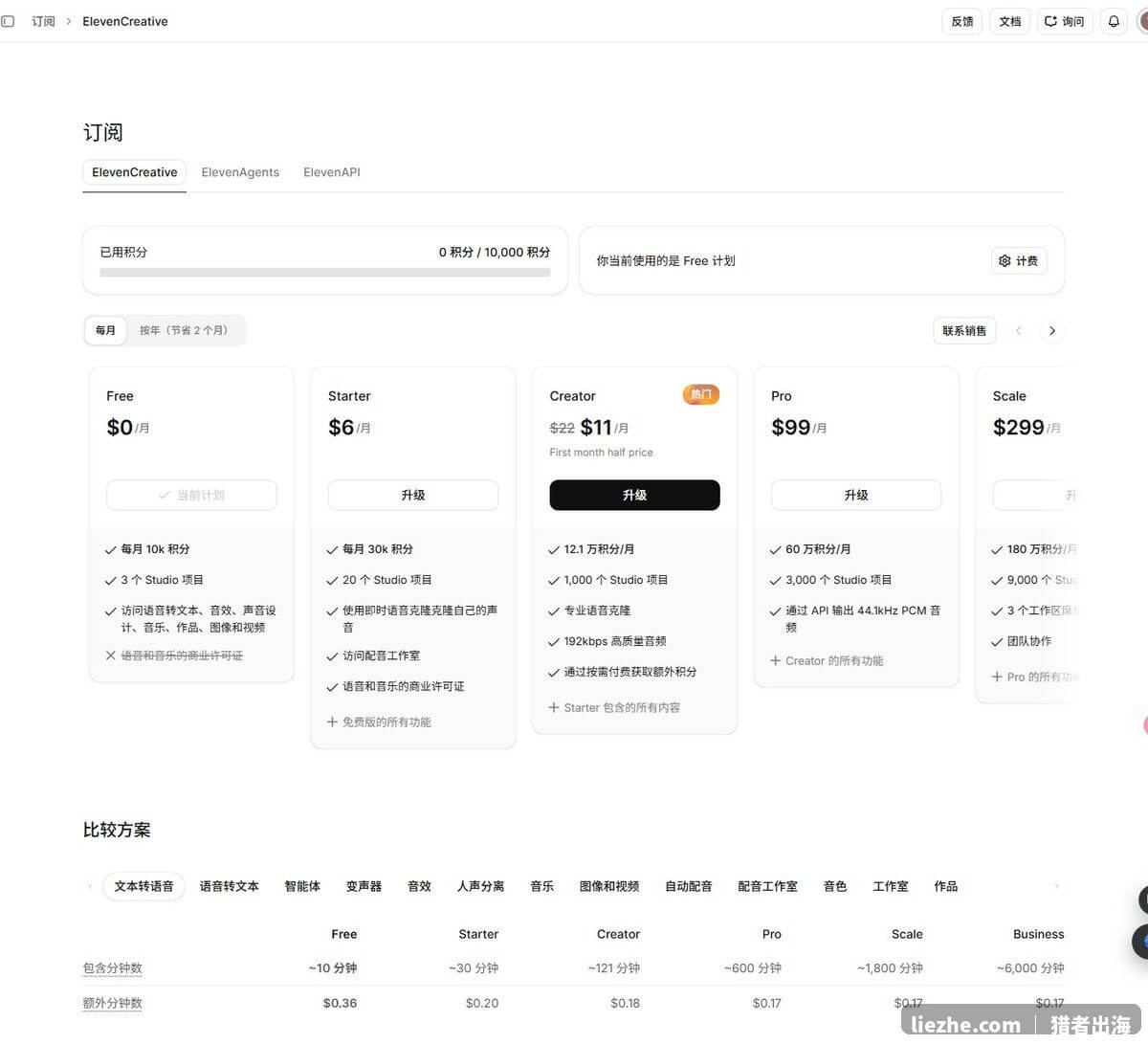Open the 反馈 feedback button
Image resolution: width=1148 pixels, height=1044 pixels.
pos(961,21)
